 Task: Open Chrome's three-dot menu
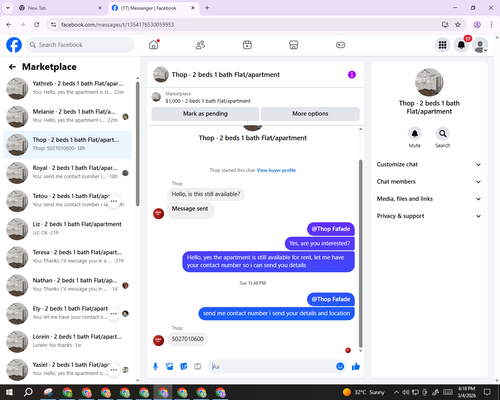[x=491, y=24]
